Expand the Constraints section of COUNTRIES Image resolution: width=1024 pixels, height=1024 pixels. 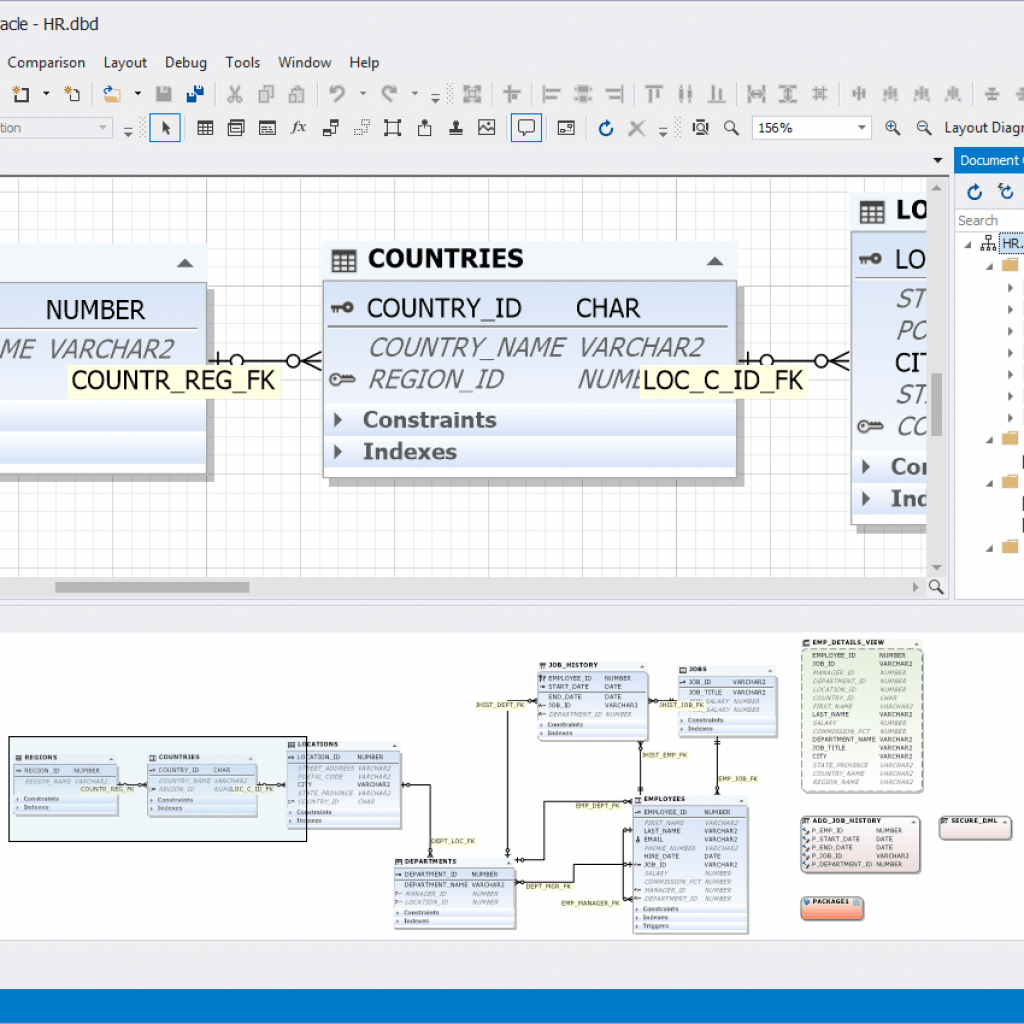coord(339,420)
